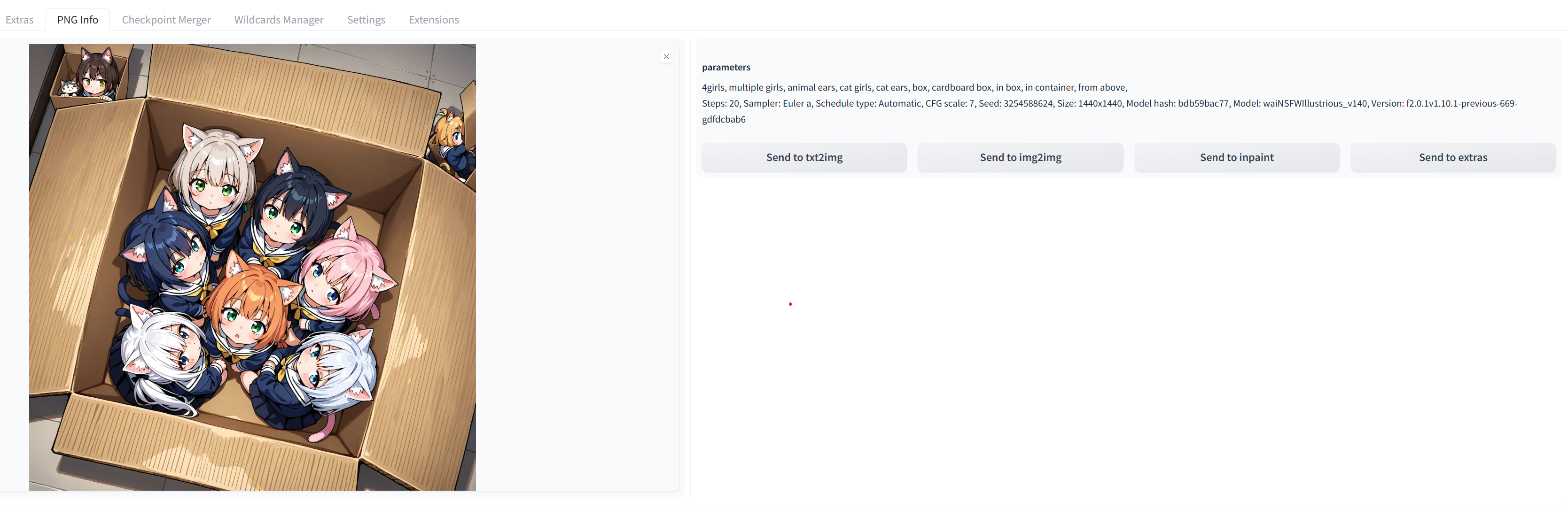Click the 'Steps: 20, Sampler: Euler a' line
The height and width of the screenshot is (509, 1568).
tap(1109, 103)
